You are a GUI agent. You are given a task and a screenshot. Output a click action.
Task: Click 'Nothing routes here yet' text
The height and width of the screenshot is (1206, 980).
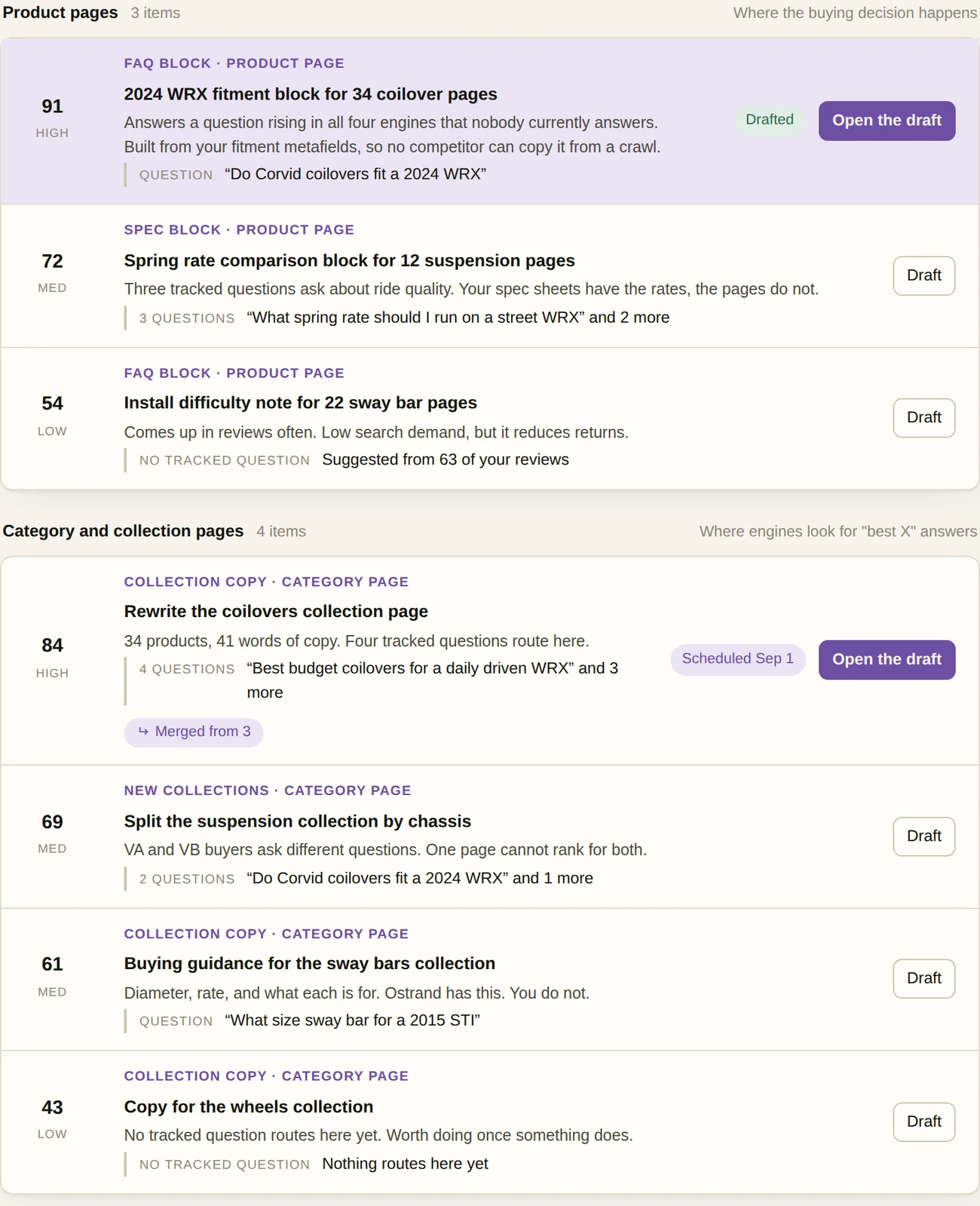(405, 1164)
